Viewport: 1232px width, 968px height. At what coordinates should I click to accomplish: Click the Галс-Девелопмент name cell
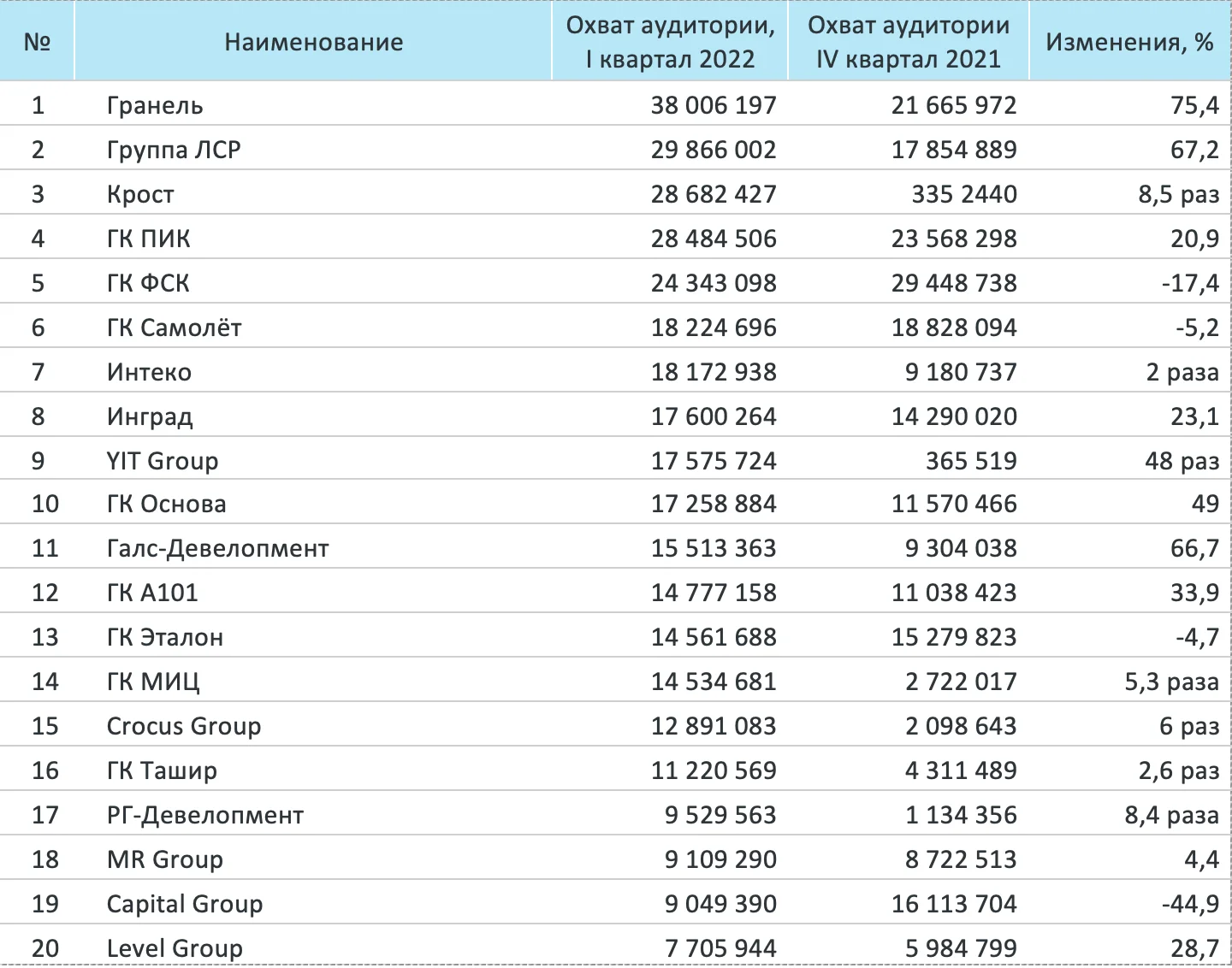217,548
